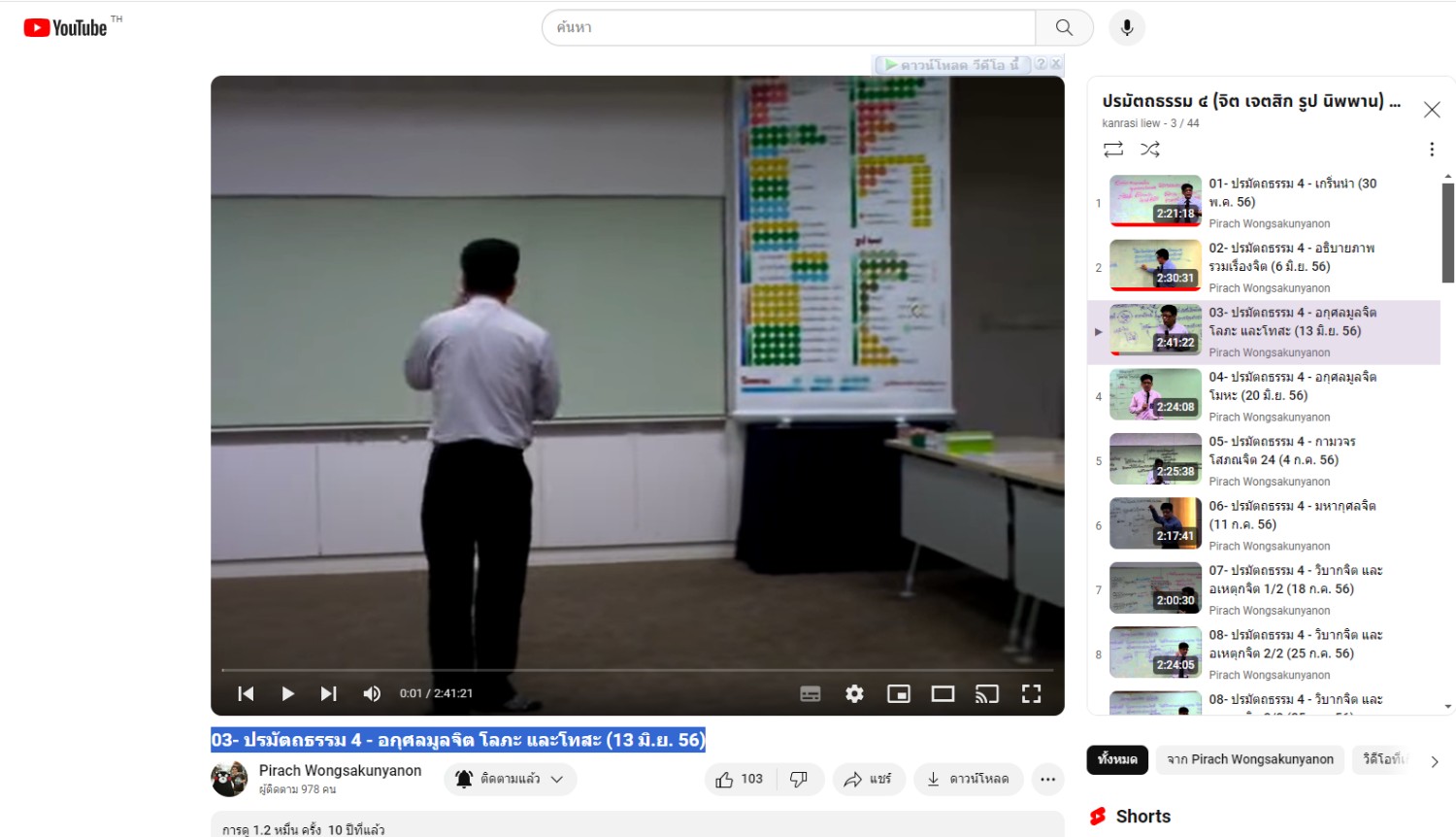Show next filter chips arrow
This screenshot has width=1456, height=837.
1435,761
